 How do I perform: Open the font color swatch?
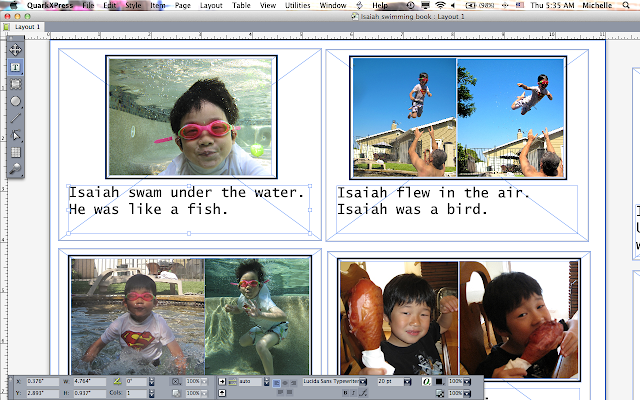(439, 381)
